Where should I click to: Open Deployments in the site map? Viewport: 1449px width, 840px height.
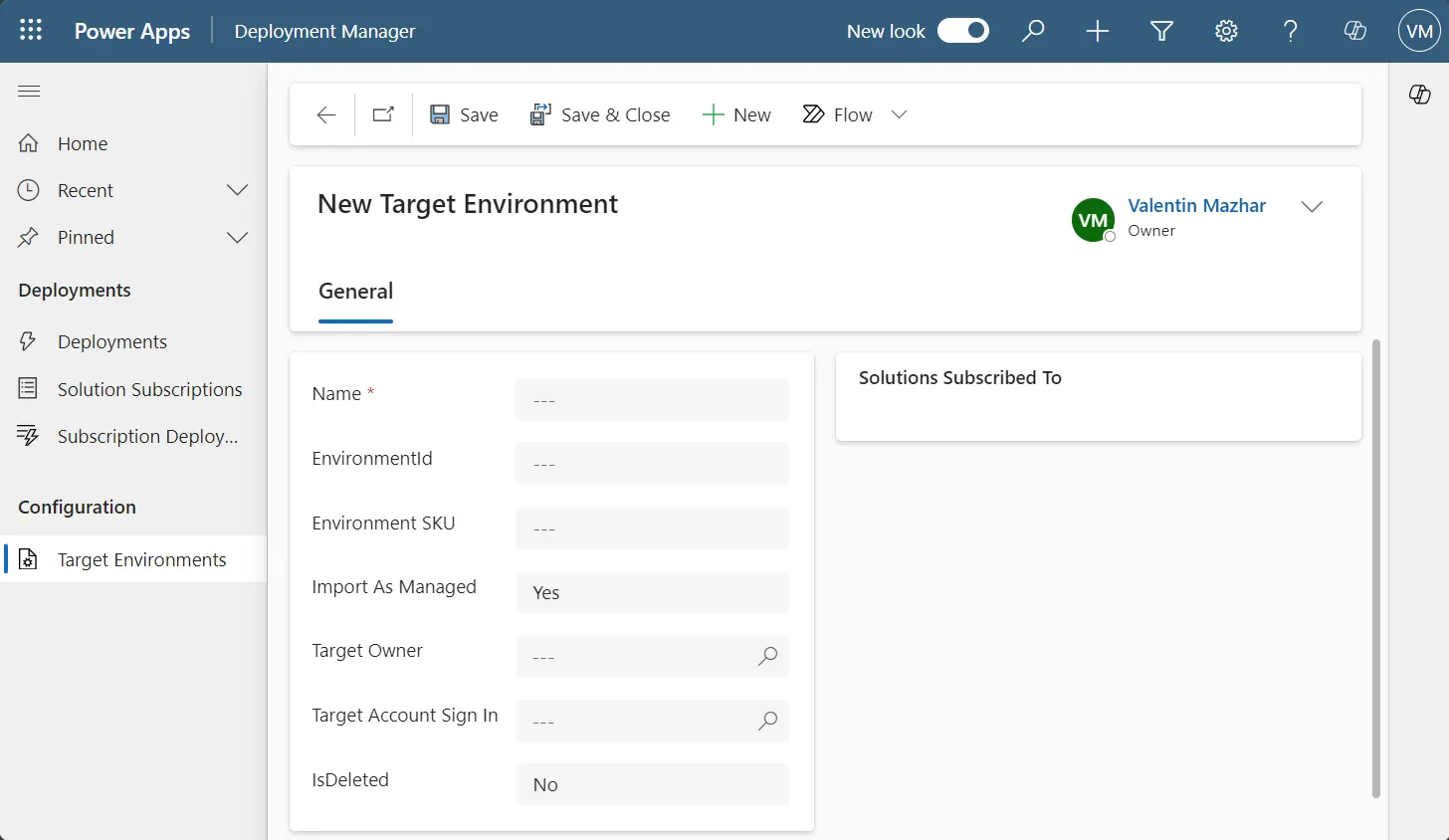[133, 341]
